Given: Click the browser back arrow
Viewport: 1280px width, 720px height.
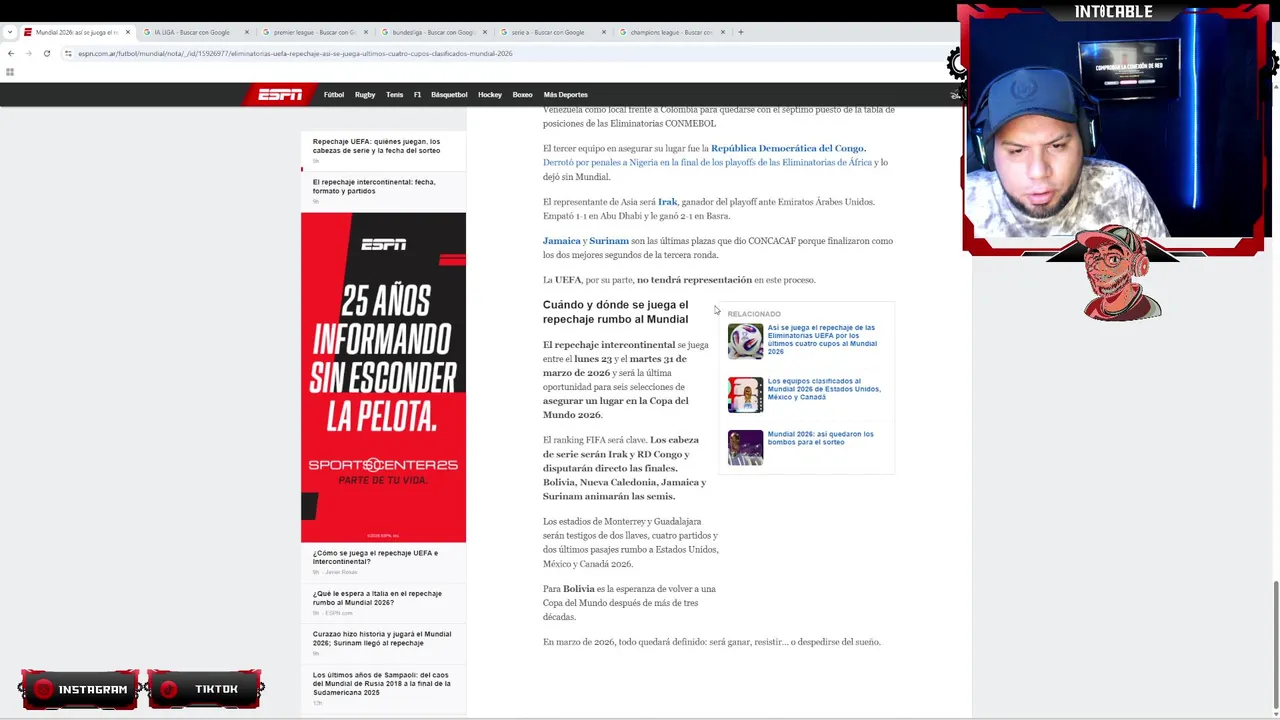Looking at the screenshot, I should 10,53.
